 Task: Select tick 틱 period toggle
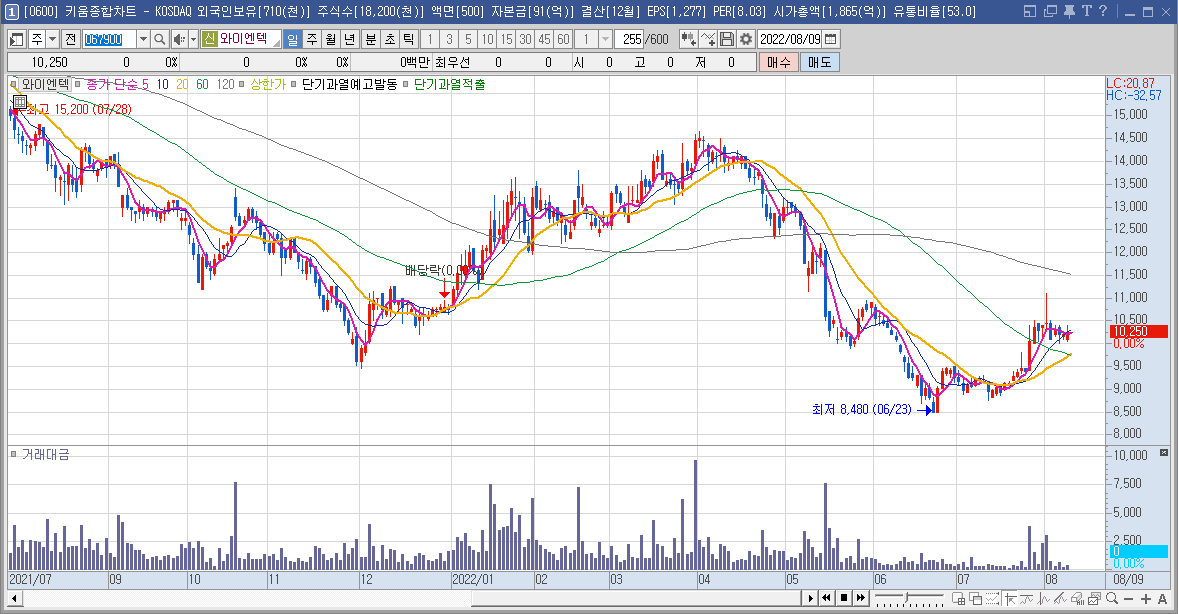click(x=408, y=39)
